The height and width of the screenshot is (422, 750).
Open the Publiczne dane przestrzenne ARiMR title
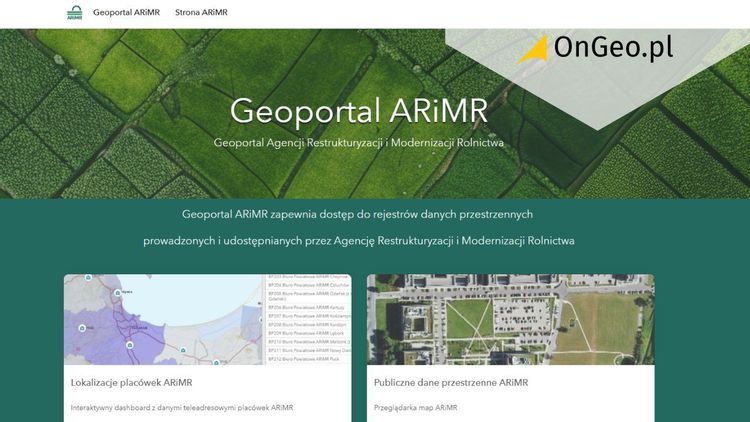coord(451,383)
